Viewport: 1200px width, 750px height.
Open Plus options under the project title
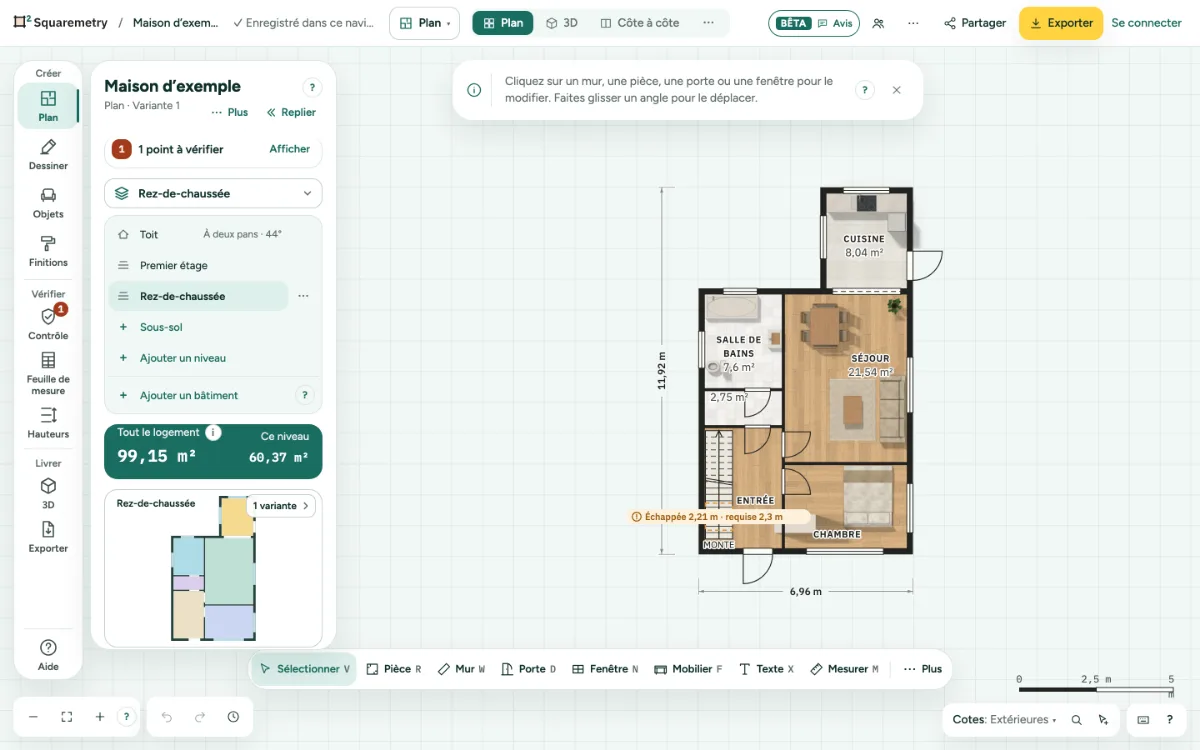pyautogui.click(x=230, y=112)
